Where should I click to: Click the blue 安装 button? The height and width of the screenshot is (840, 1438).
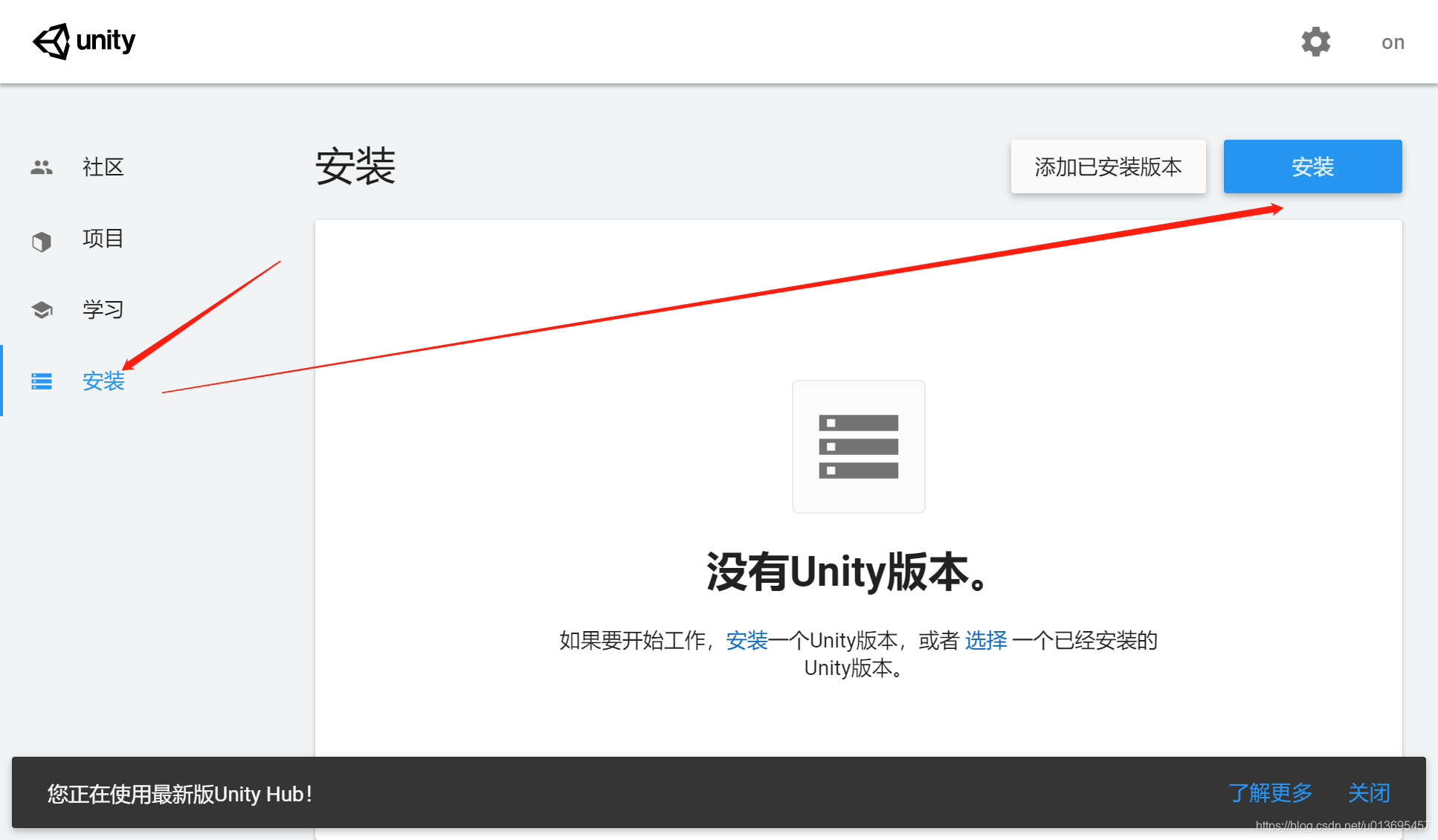(x=1312, y=167)
